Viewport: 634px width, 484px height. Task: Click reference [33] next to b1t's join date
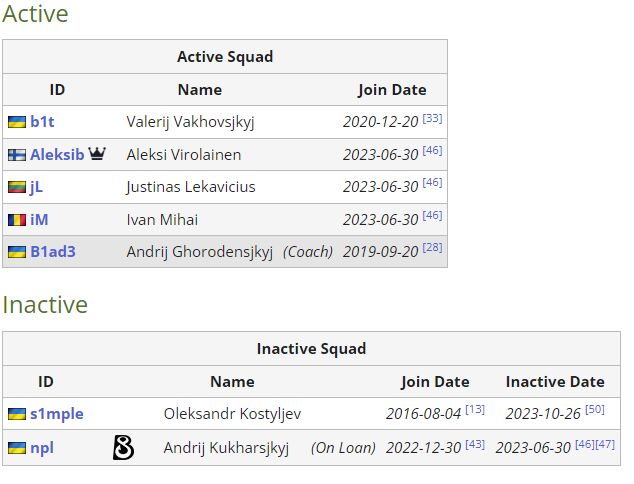tap(432, 118)
